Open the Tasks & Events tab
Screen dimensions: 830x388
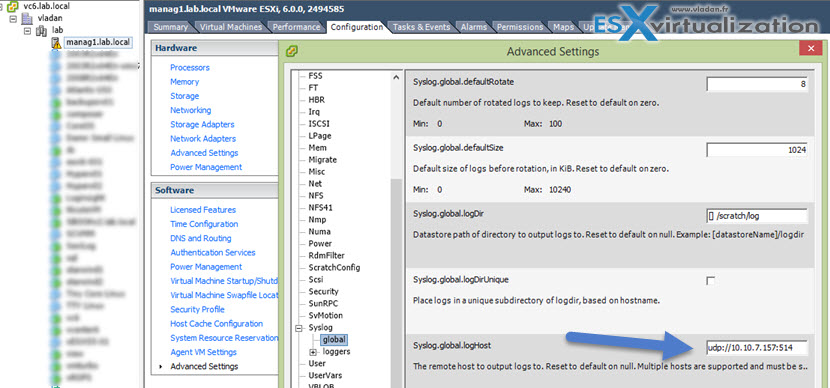421,27
